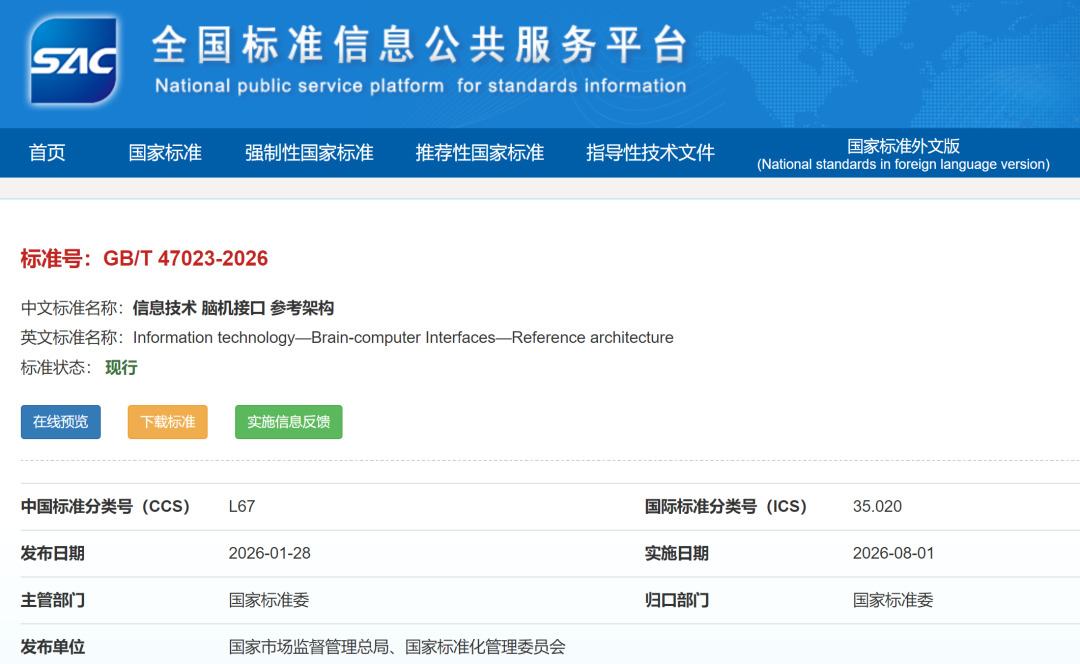Click the 英文标准名称 label
The width and height of the screenshot is (1080, 664).
coord(72,338)
